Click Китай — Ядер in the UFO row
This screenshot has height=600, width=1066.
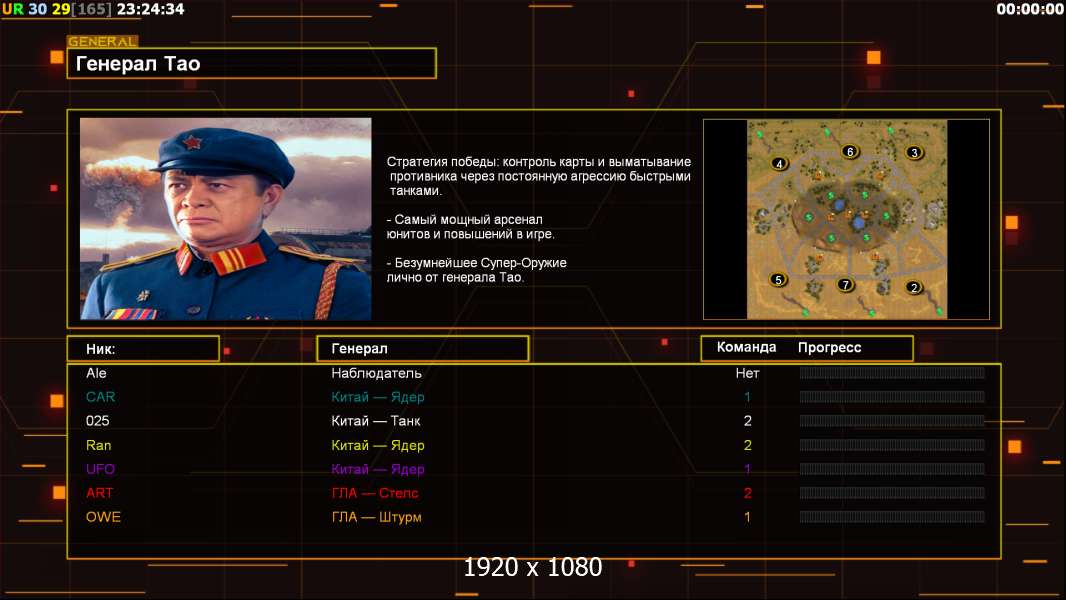click(377, 469)
